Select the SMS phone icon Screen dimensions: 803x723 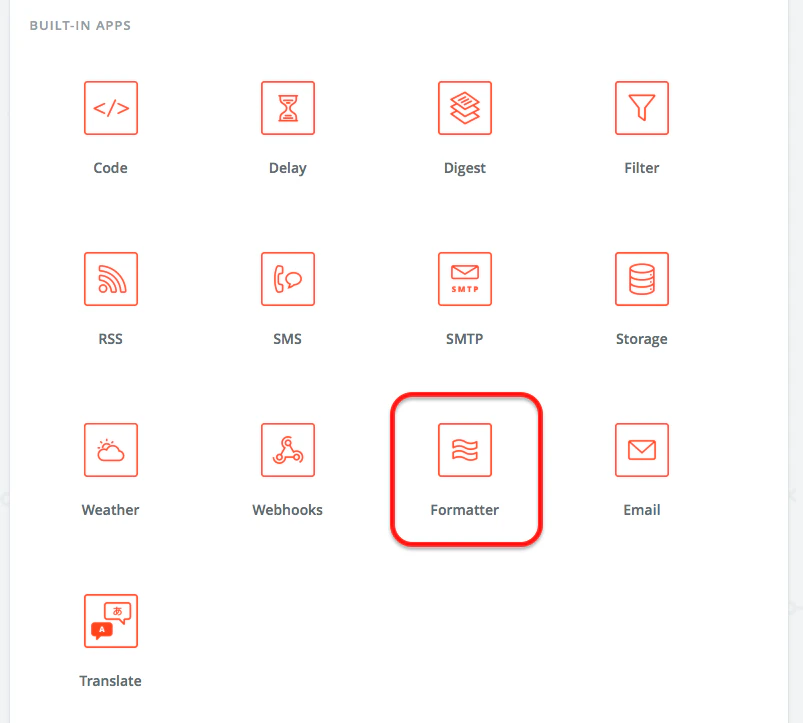tap(288, 279)
